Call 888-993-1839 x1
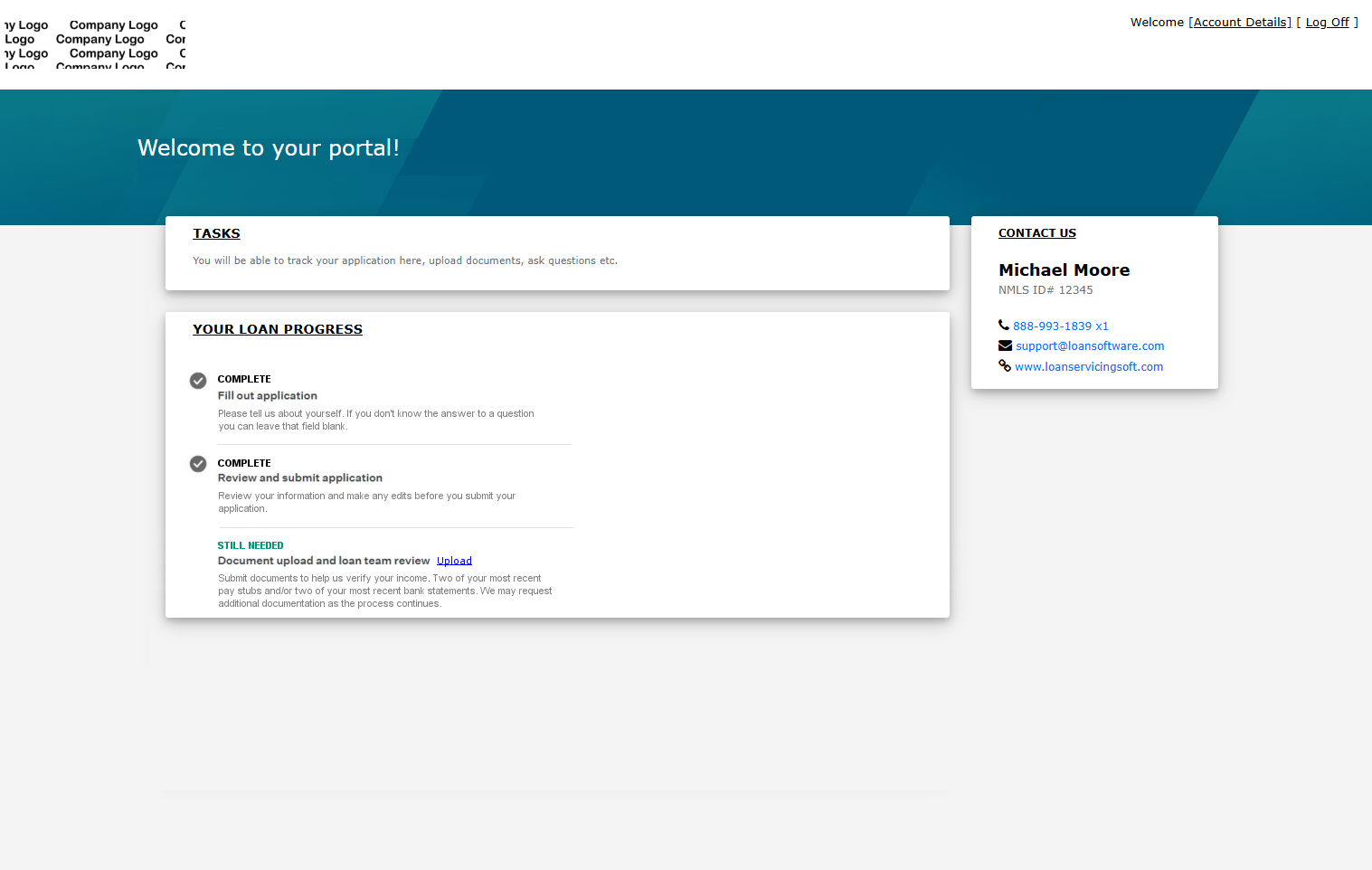This screenshot has width=1372, height=870. pyautogui.click(x=1060, y=326)
